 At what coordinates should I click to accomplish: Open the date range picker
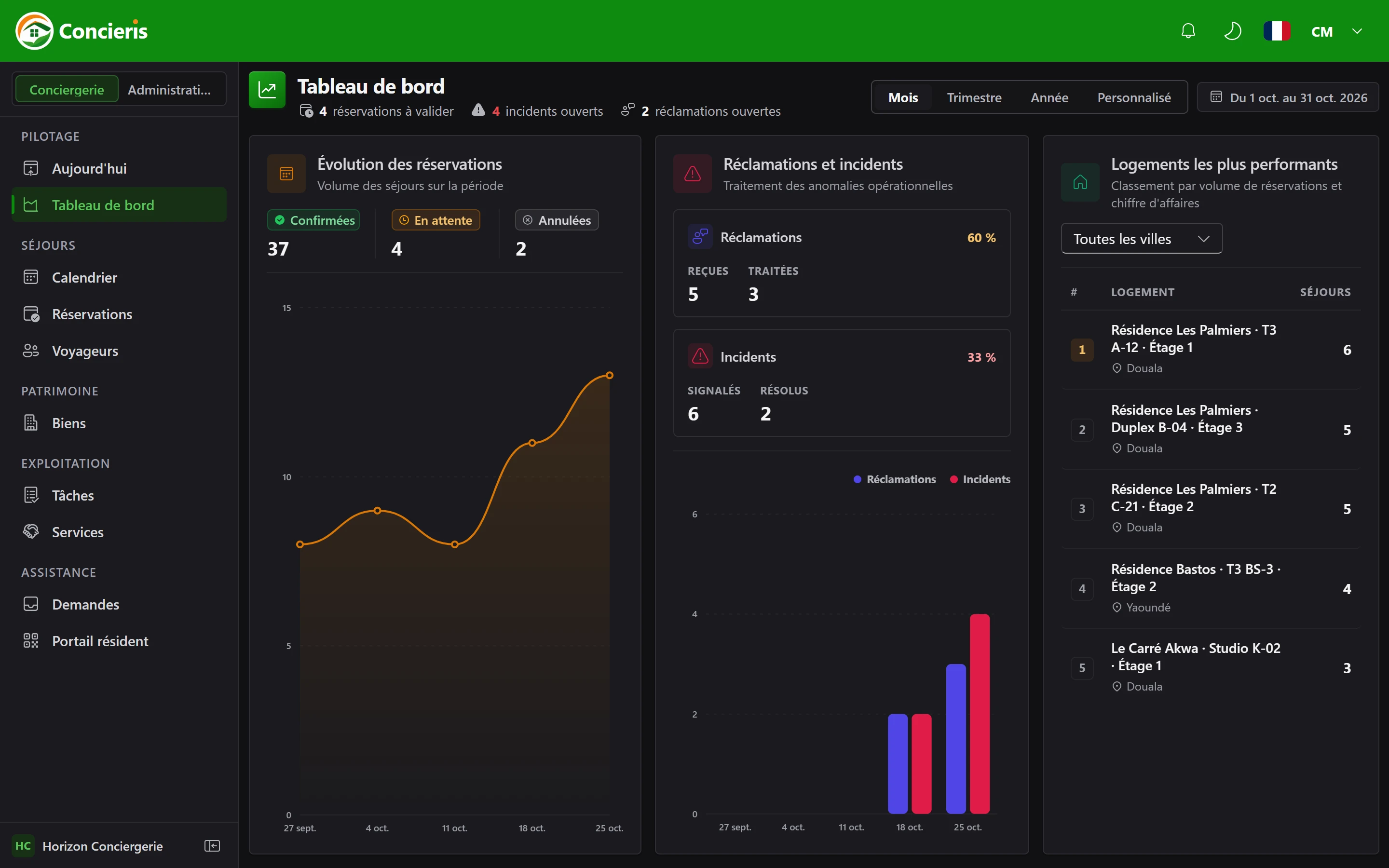click(1288, 97)
